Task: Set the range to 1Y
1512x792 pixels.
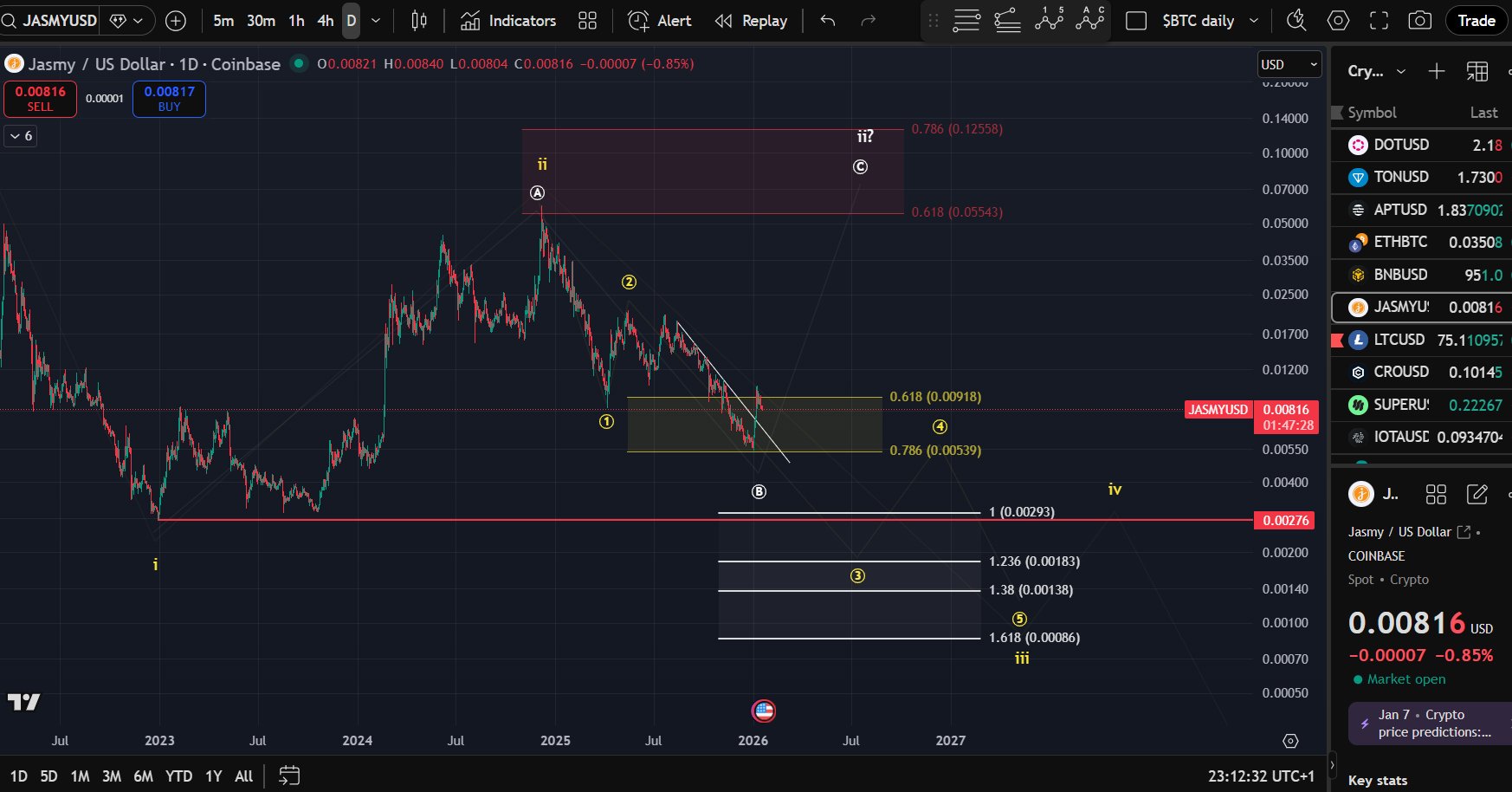Action: pyautogui.click(x=213, y=776)
